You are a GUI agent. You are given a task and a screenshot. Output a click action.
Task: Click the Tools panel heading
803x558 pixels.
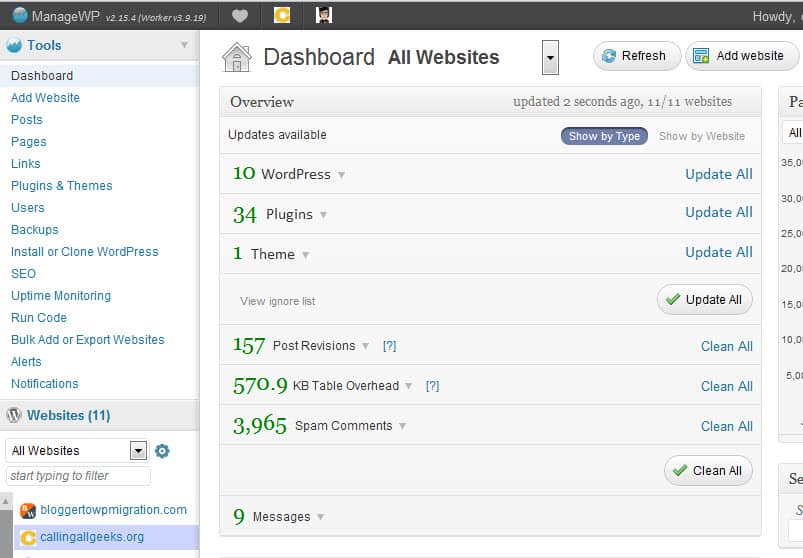44,46
